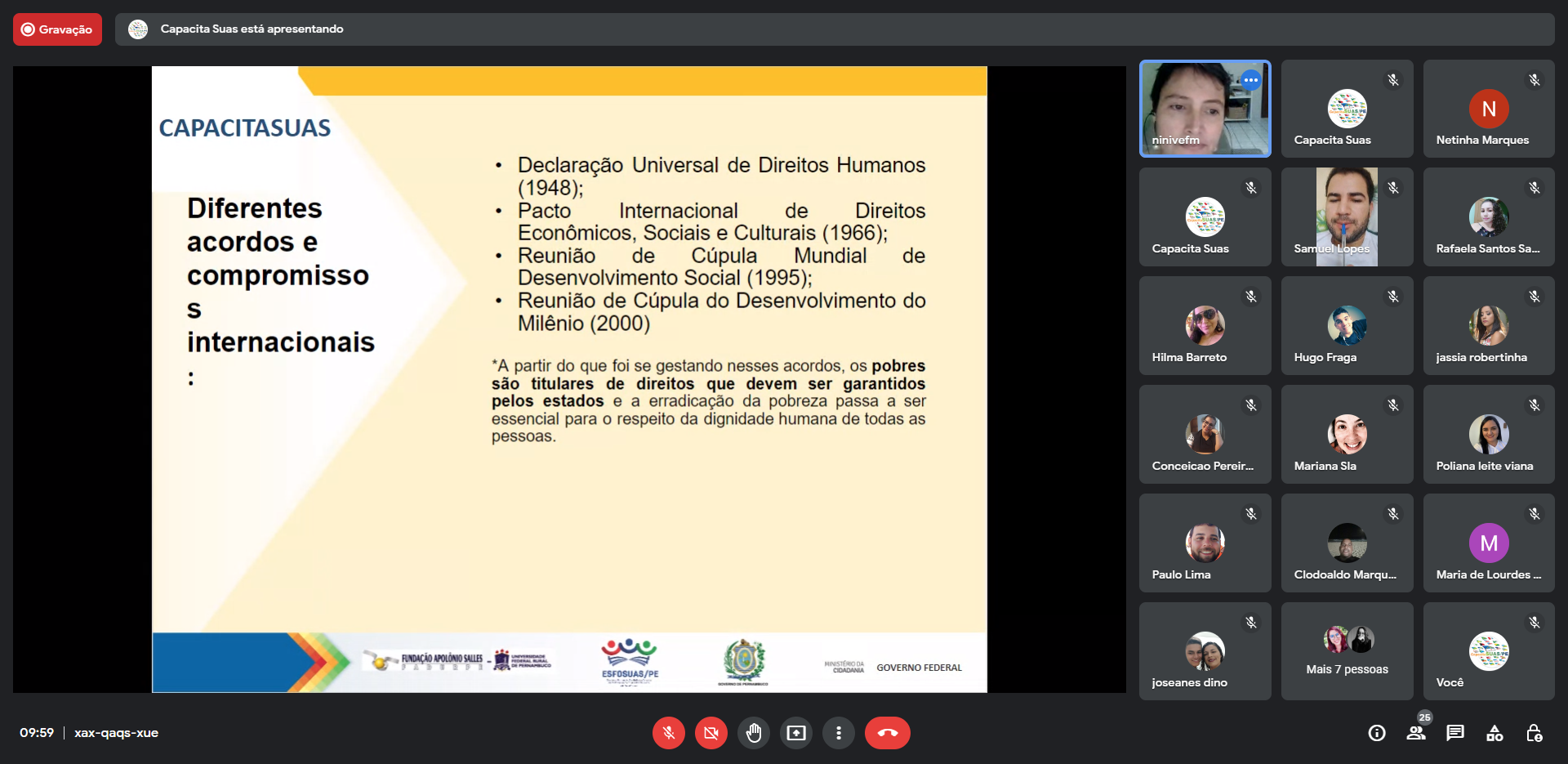Select Netinha Marques participant tile
The width and height of the screenshot is (1568, 764).
click(1488, 109)
